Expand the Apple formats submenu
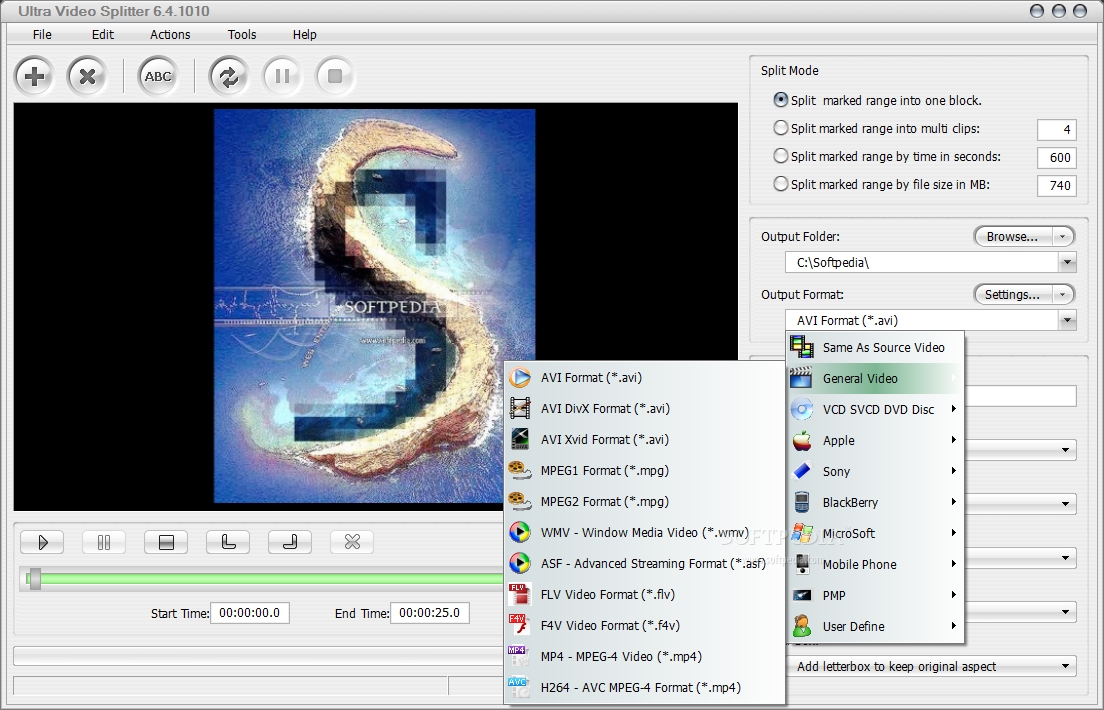The image size is (1104, 710). (875, 440)
